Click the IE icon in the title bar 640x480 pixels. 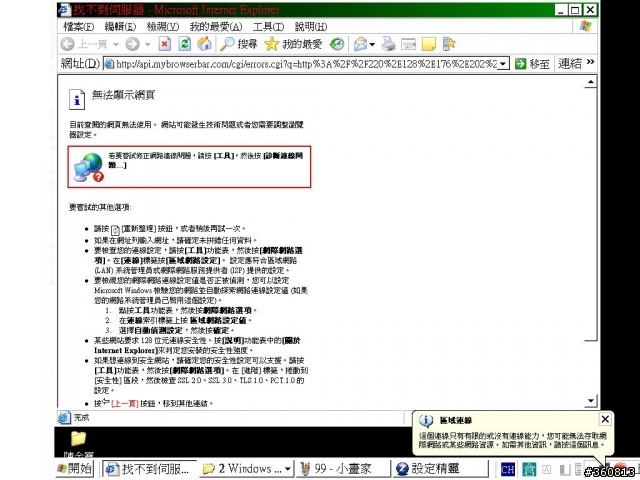pos(64,10)
